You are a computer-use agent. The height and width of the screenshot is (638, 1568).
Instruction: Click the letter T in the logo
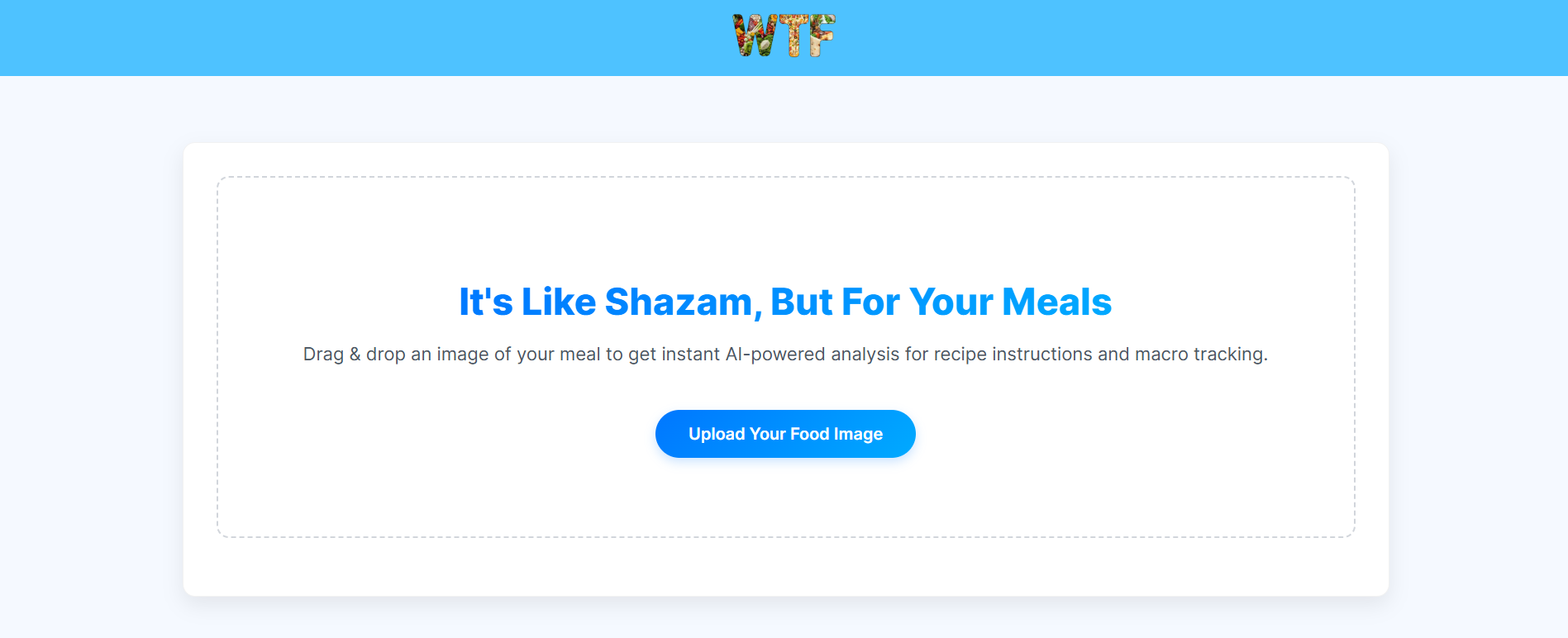792,36
